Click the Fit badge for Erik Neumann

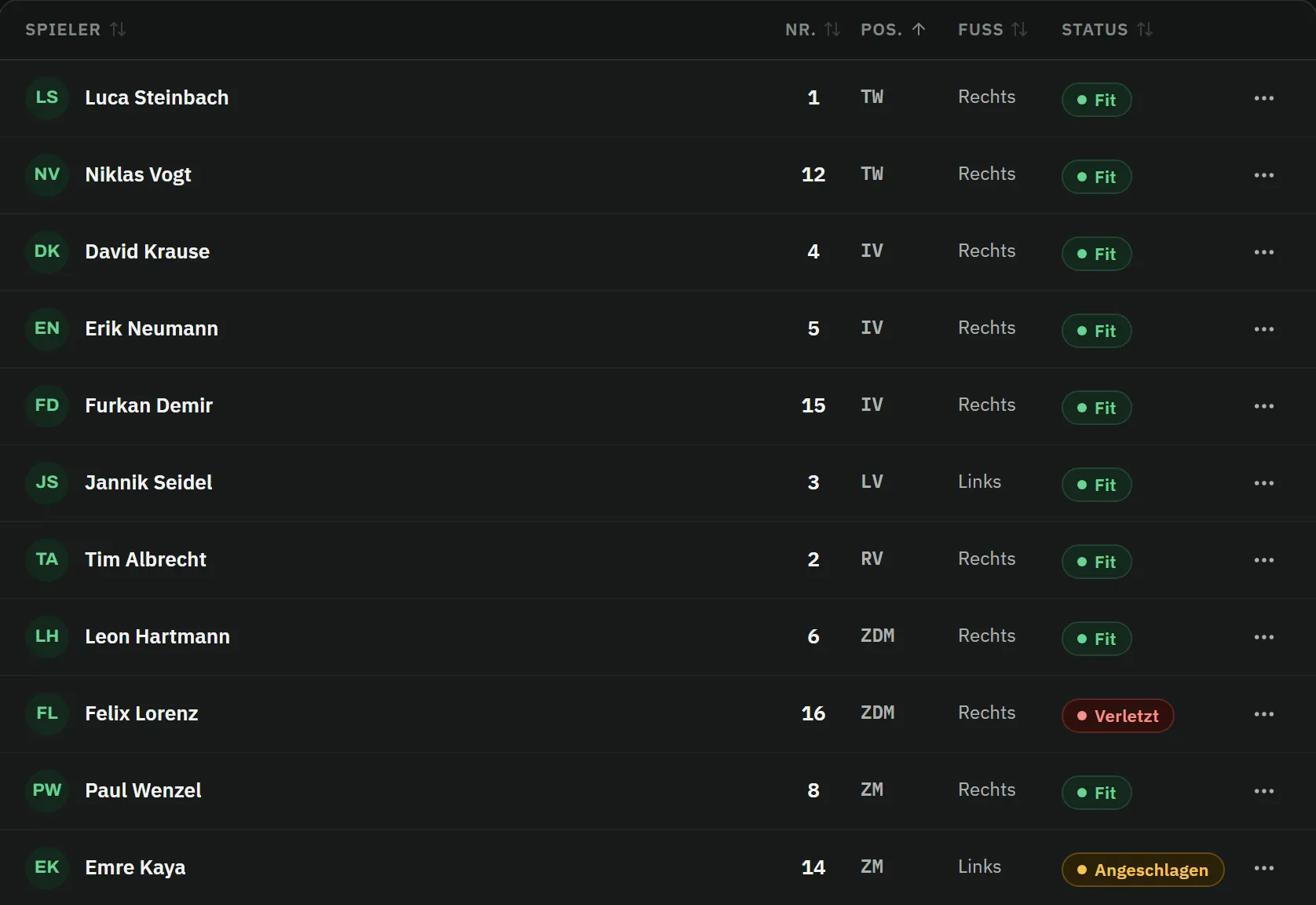pos(1097,331)
